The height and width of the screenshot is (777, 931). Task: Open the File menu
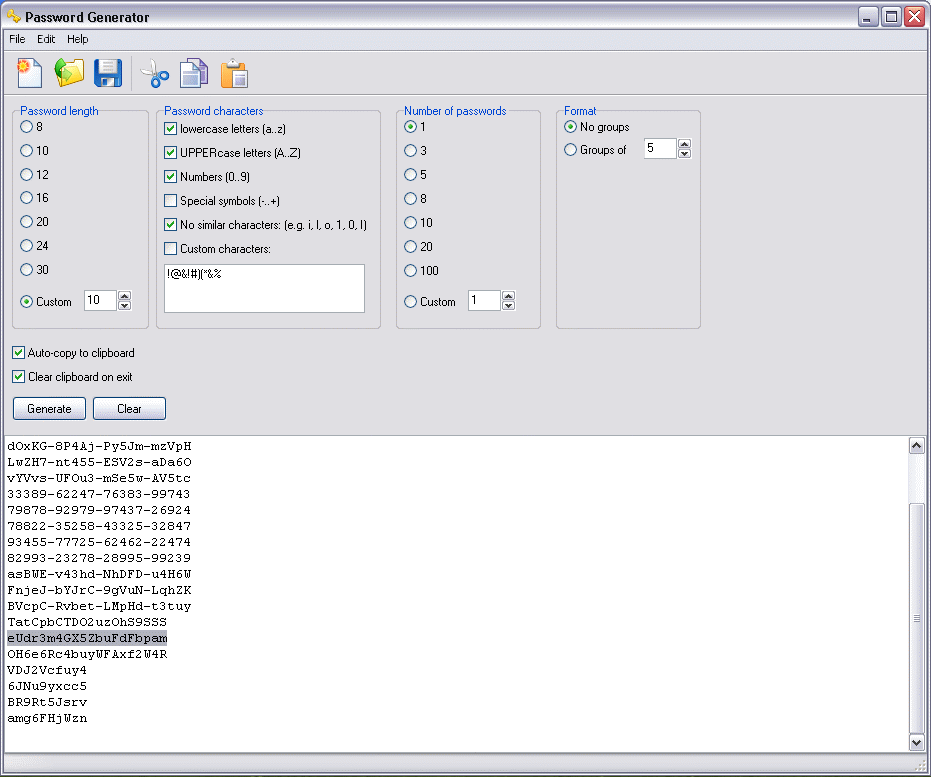click(17, 39)
